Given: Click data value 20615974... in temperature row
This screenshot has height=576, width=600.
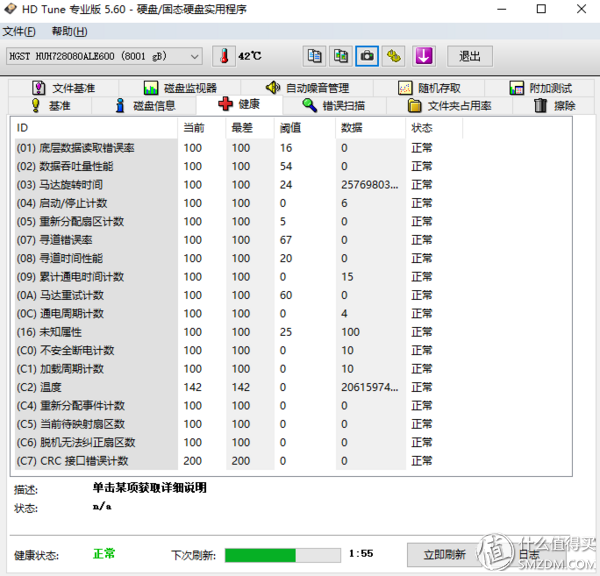Looking at the screenshot, I should [x=370, y=387].
